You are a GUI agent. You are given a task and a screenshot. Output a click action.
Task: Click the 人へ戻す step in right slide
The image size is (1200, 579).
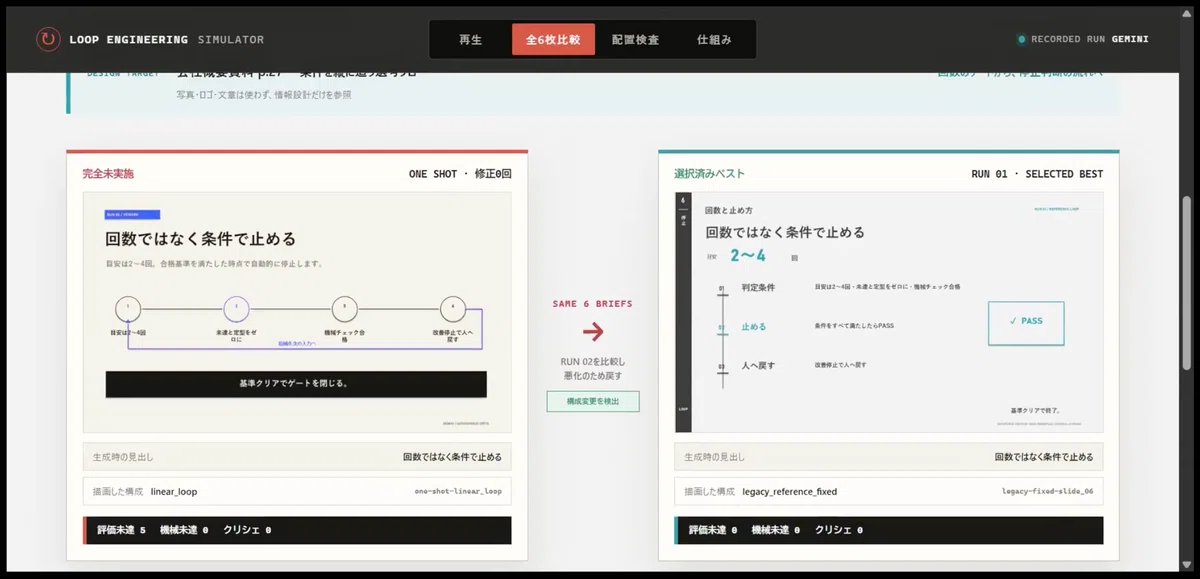tap(758, 366)
